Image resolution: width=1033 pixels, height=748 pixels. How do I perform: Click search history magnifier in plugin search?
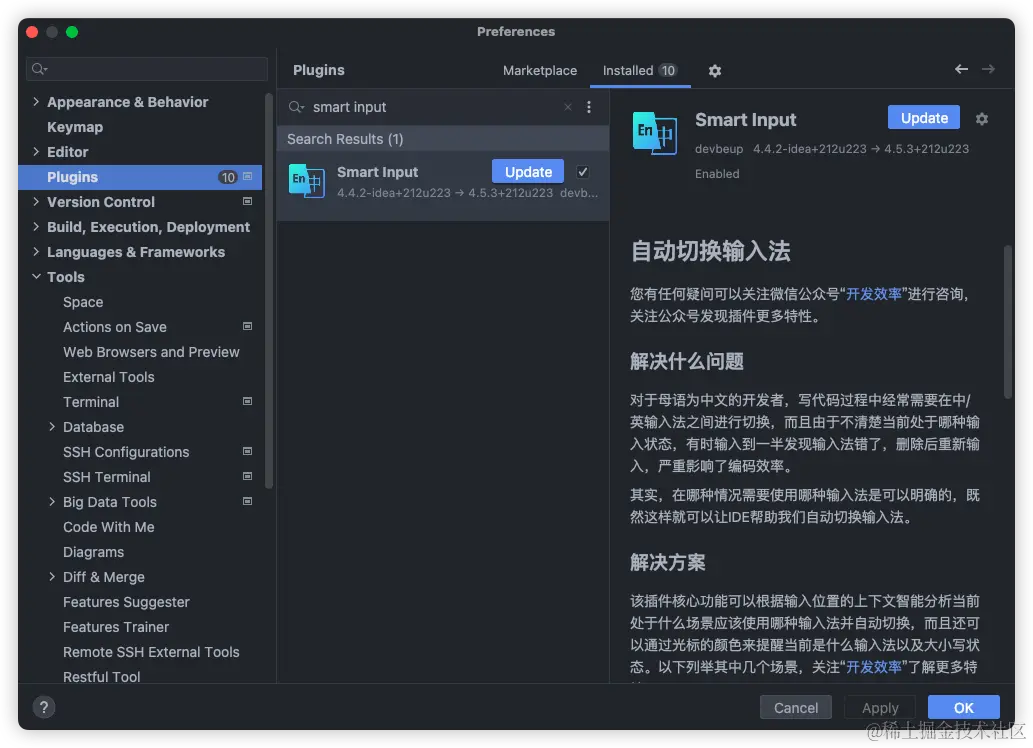[296, 107]
